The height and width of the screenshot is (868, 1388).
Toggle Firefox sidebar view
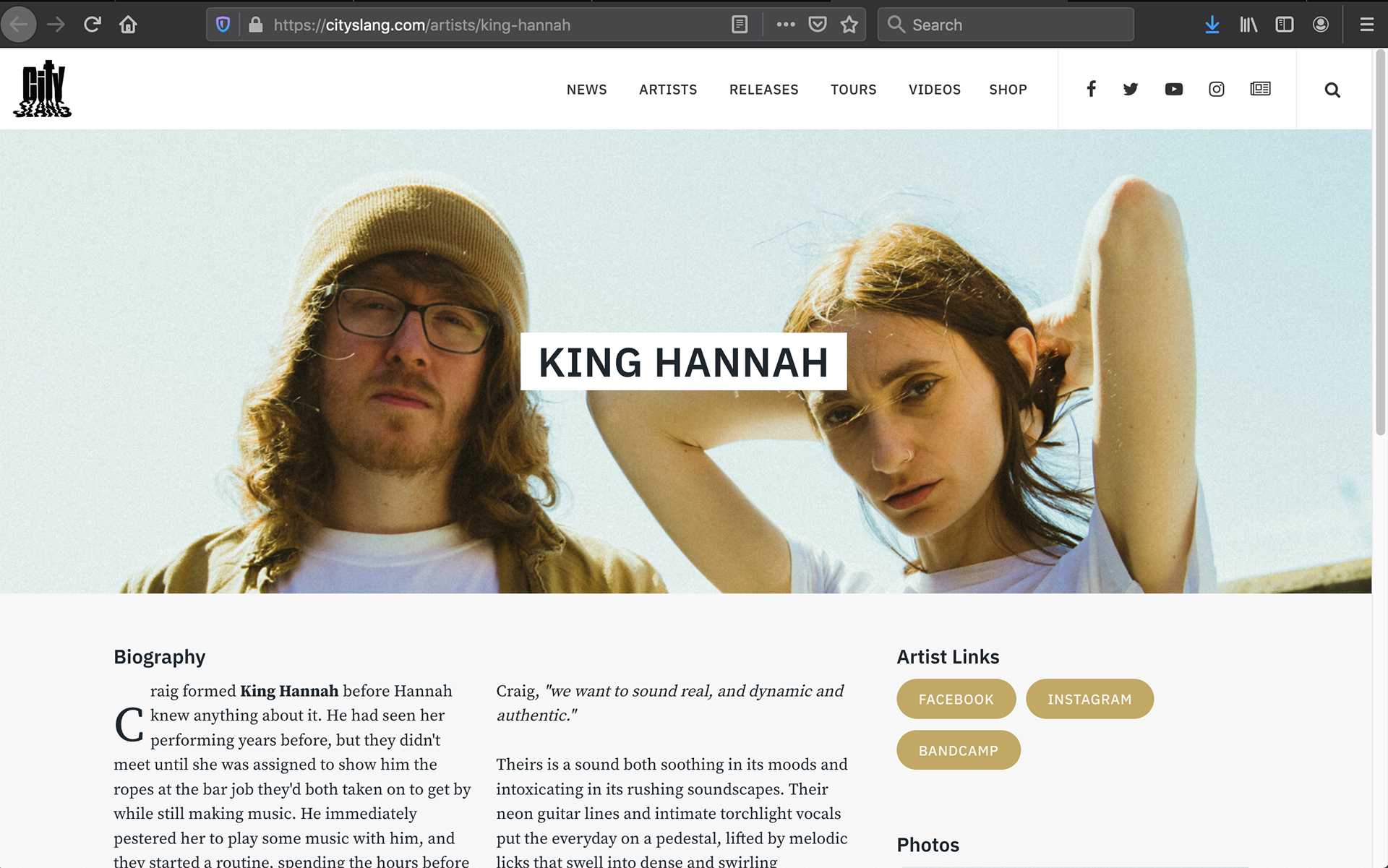[x=1284, y=25]
